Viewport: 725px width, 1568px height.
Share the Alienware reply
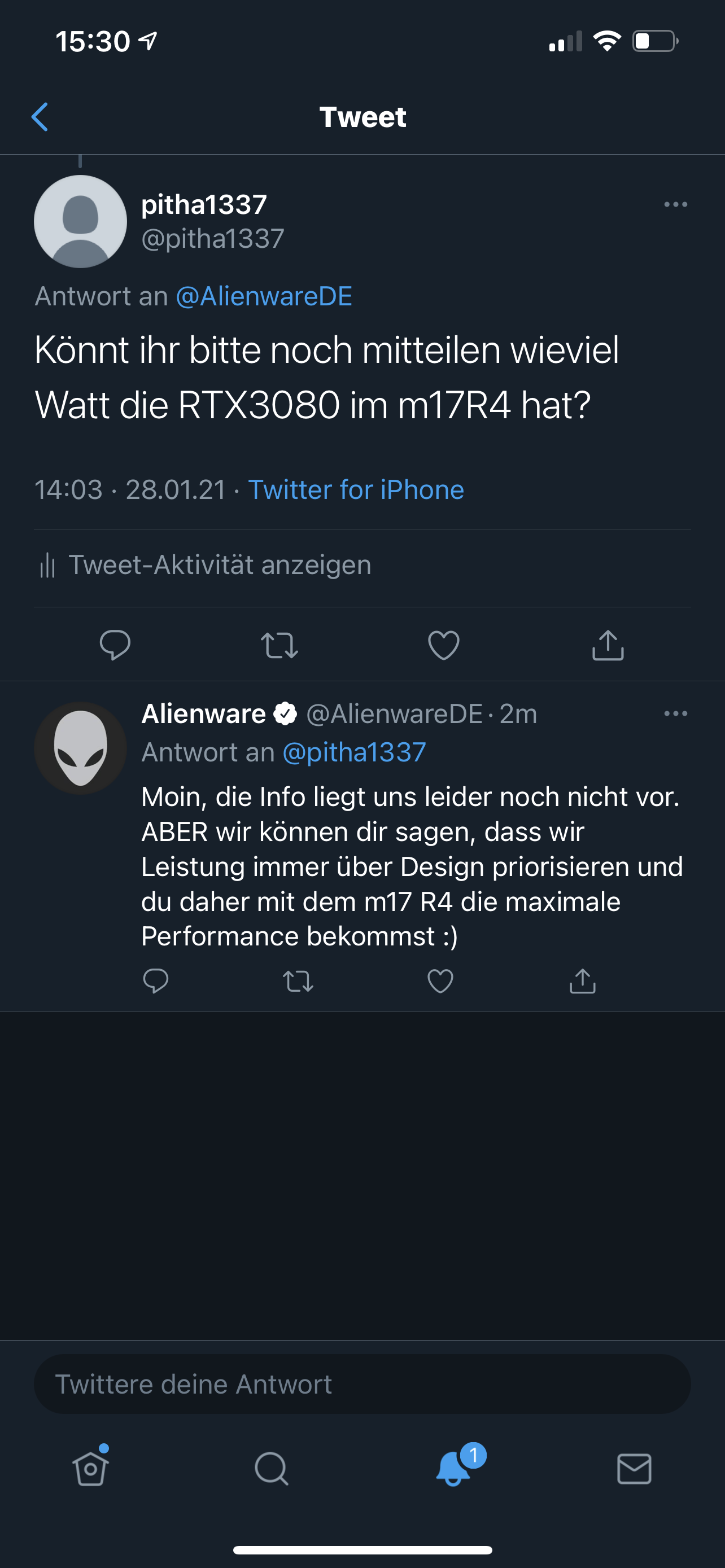tap(582, 980)
